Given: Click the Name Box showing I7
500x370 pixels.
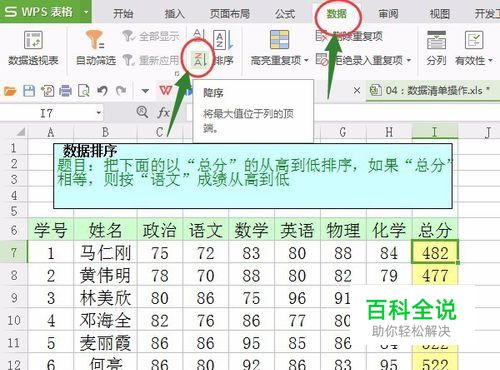Looking at the screenshot, I should [47, 113].
